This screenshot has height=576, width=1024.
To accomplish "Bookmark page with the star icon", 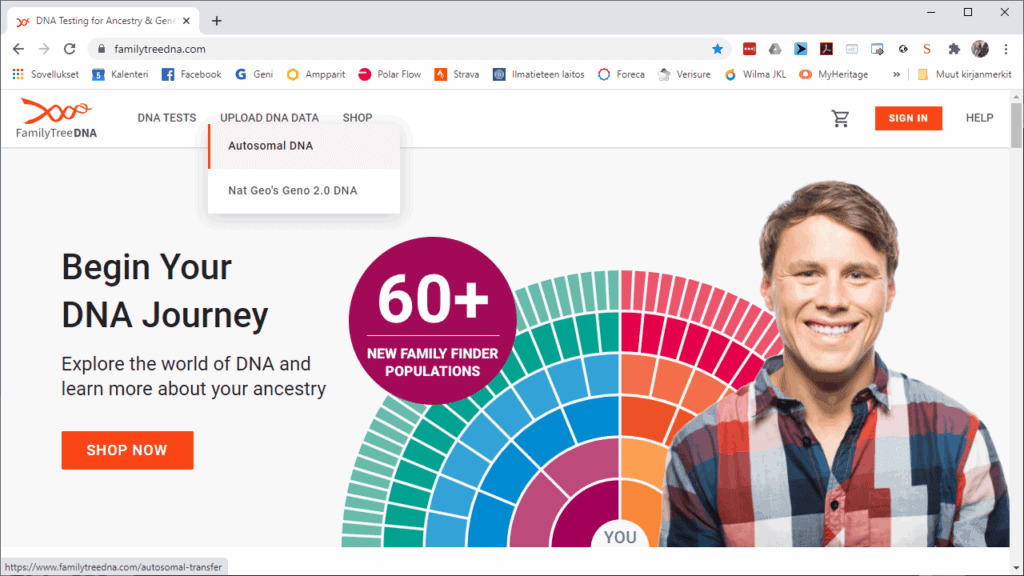I will tap(717, 49).
